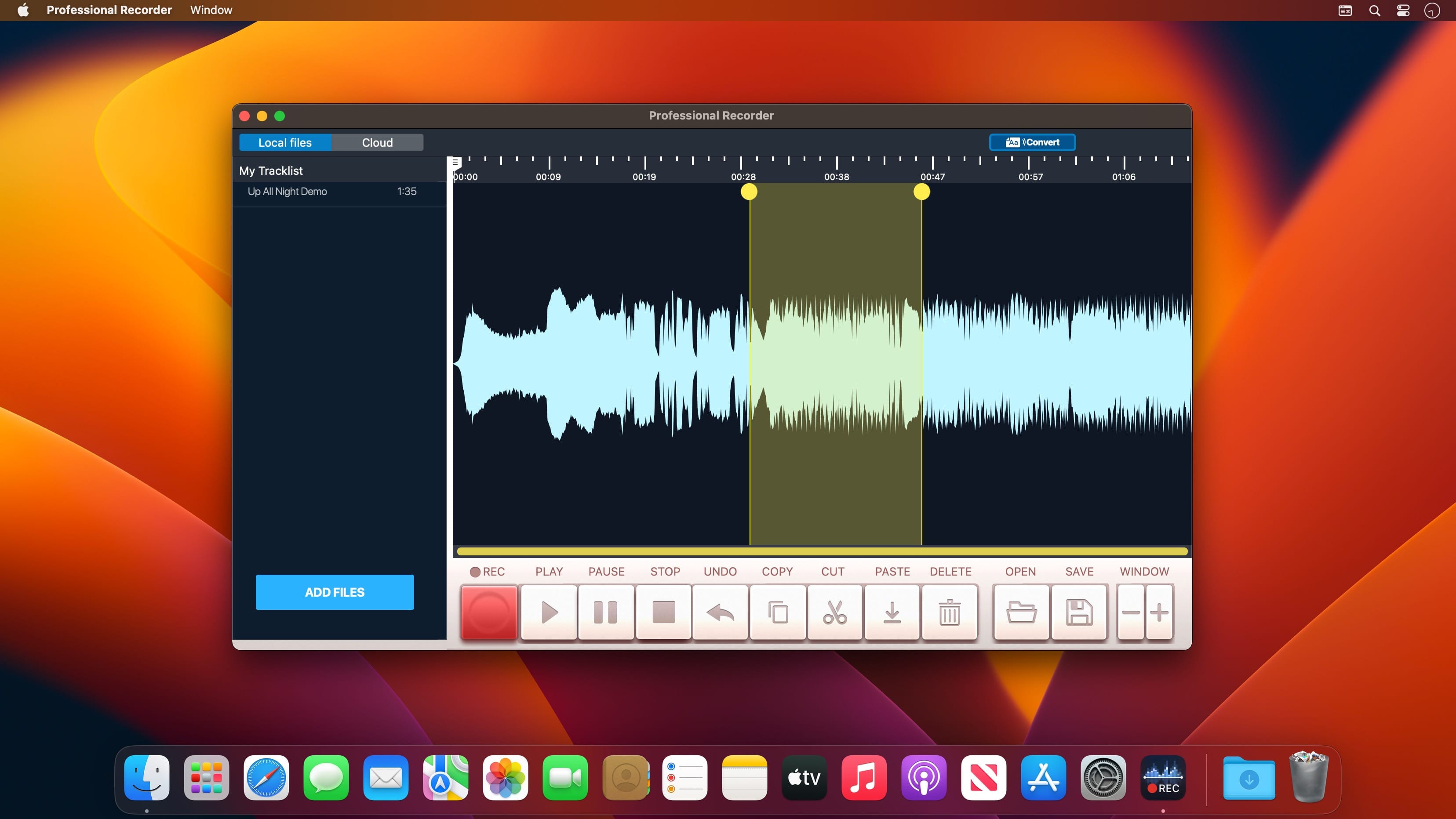The height and width of the screenshot is (819, 1456).
Task: Open a file with folder icon
Action: 1021,612
